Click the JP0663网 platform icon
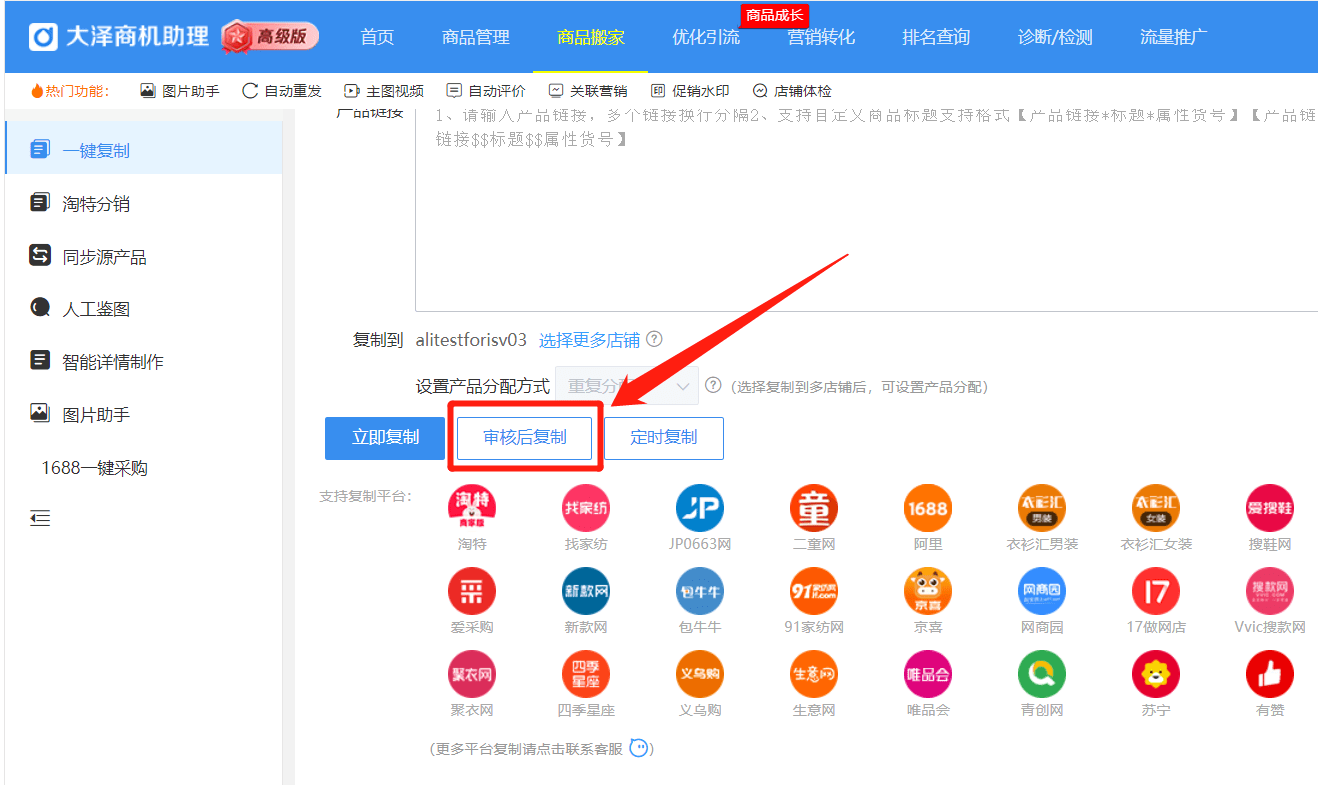Screen dimensions: 1318x785 [700, 508]
